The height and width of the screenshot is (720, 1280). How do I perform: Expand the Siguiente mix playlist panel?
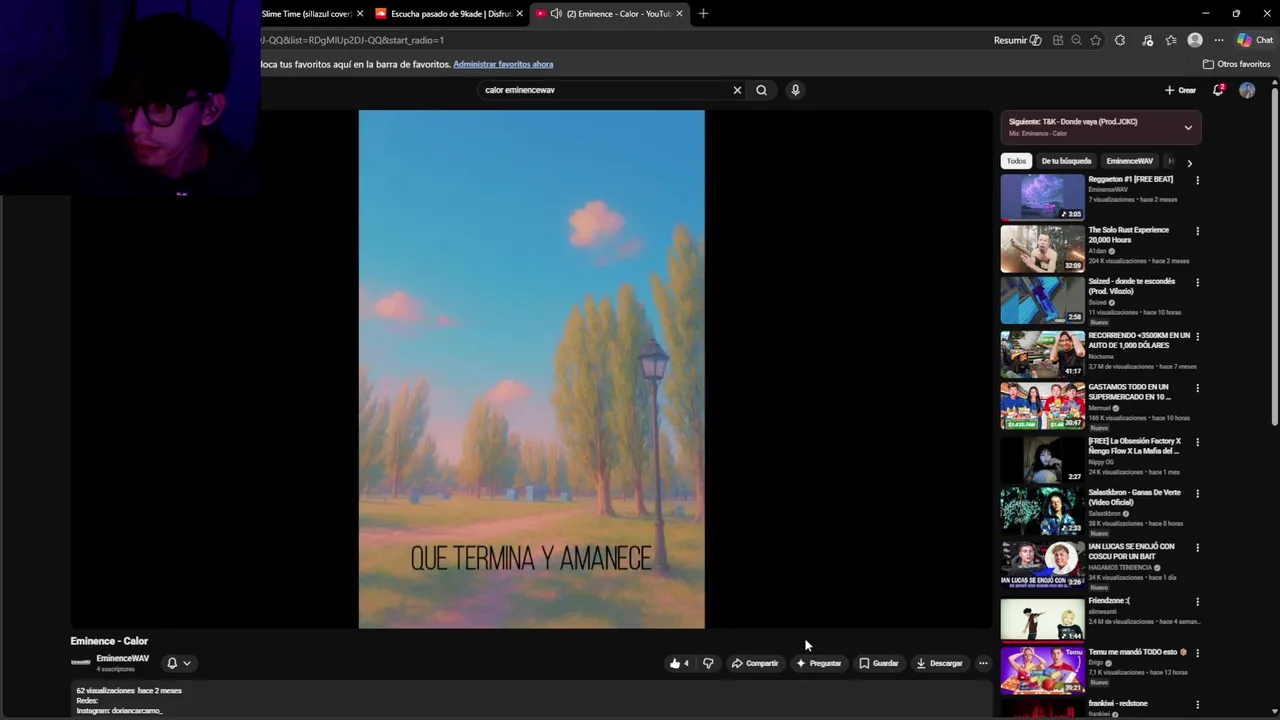(1188, 127)
